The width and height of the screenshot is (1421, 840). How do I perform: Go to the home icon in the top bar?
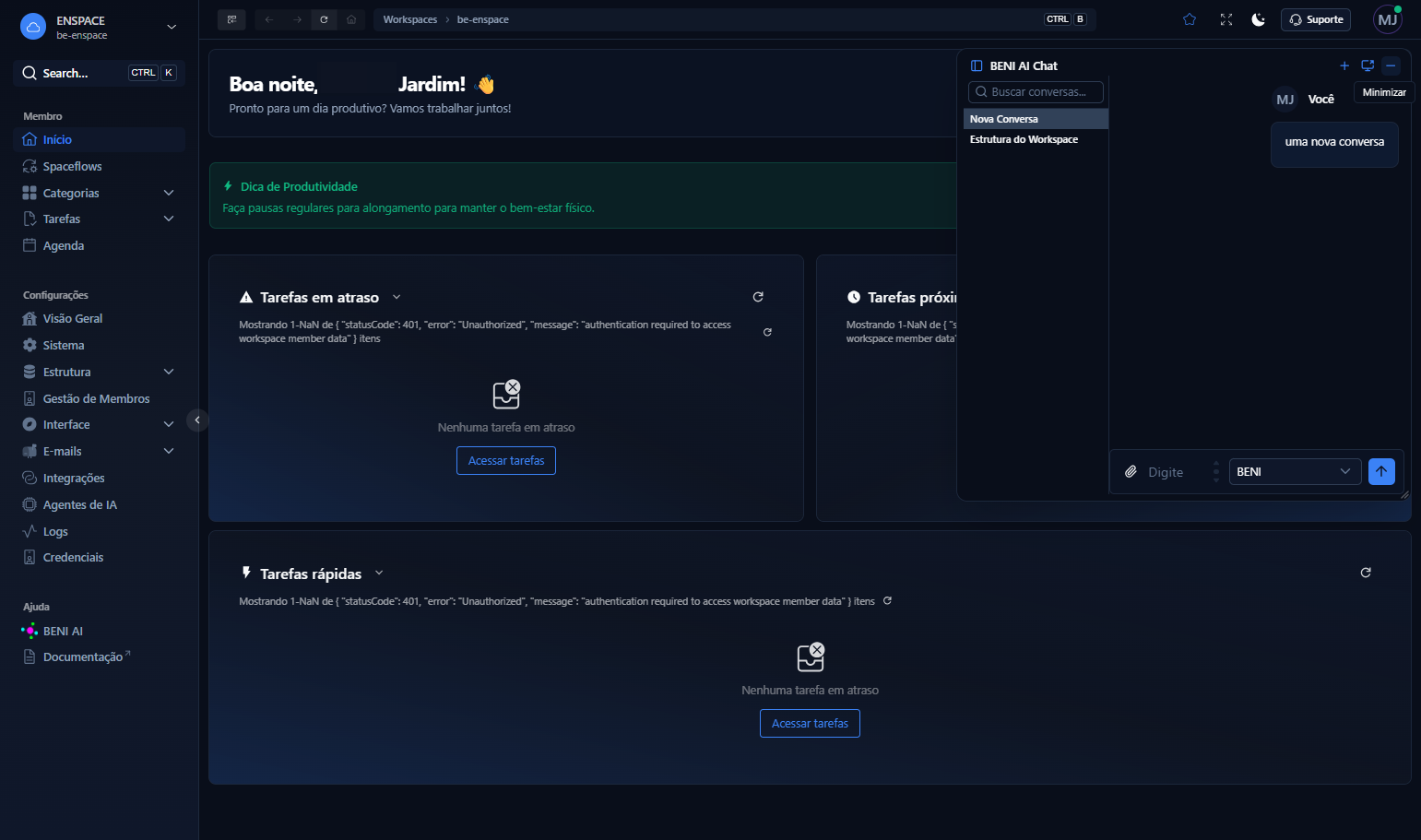click(351, 19)
